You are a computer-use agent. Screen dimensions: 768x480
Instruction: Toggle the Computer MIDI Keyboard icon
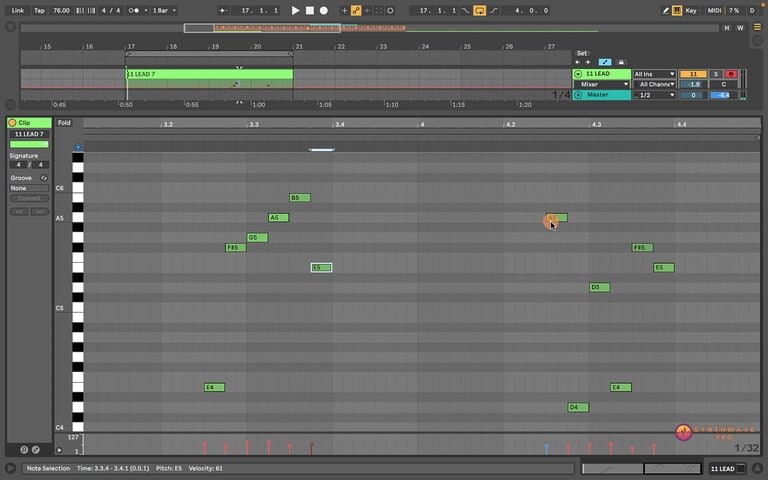(x=677, y=10)
